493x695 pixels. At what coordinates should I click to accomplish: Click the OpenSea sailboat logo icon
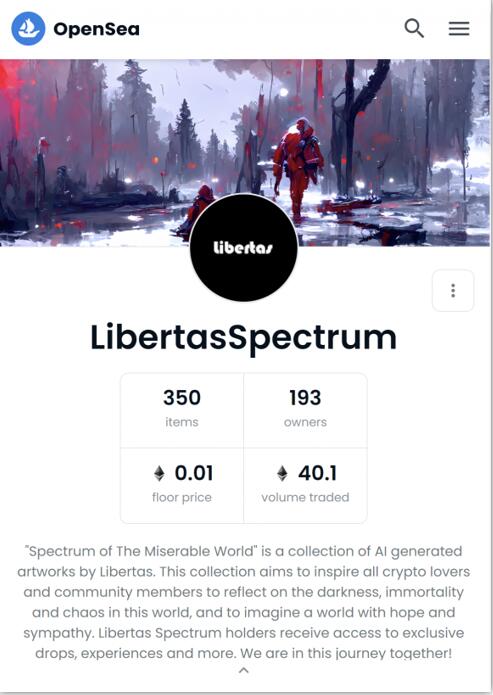point(28,29)
